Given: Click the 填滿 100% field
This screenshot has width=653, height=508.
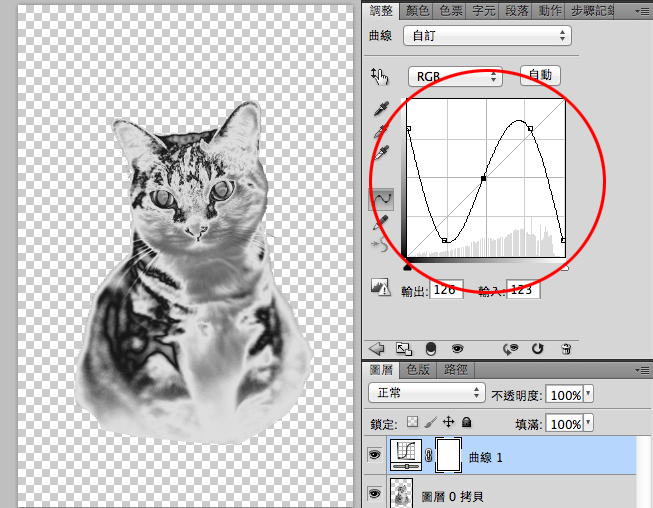Looking at the screenshot, I should click(565, 423).
